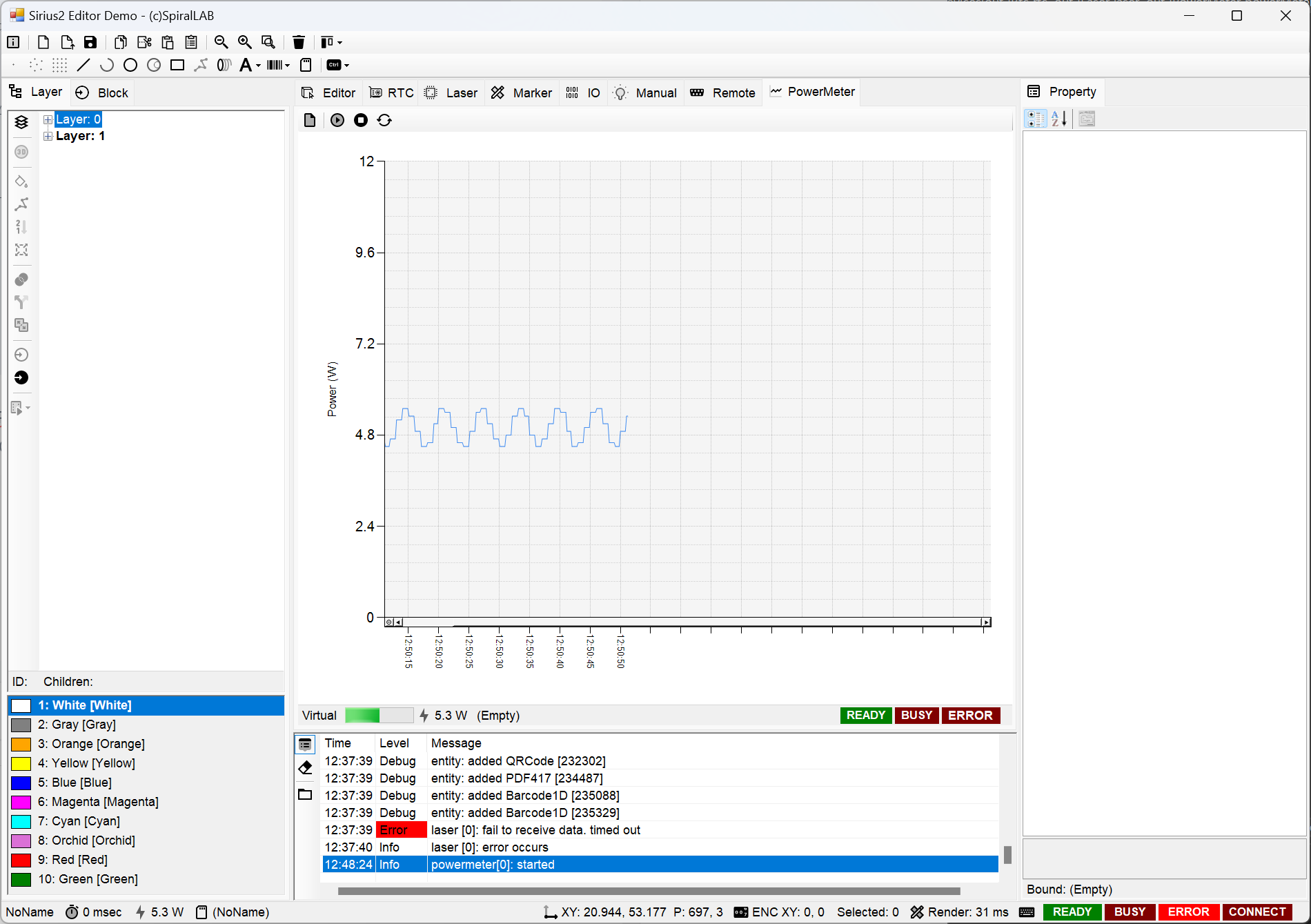Save document with the floppy icon

coord(90,42)
